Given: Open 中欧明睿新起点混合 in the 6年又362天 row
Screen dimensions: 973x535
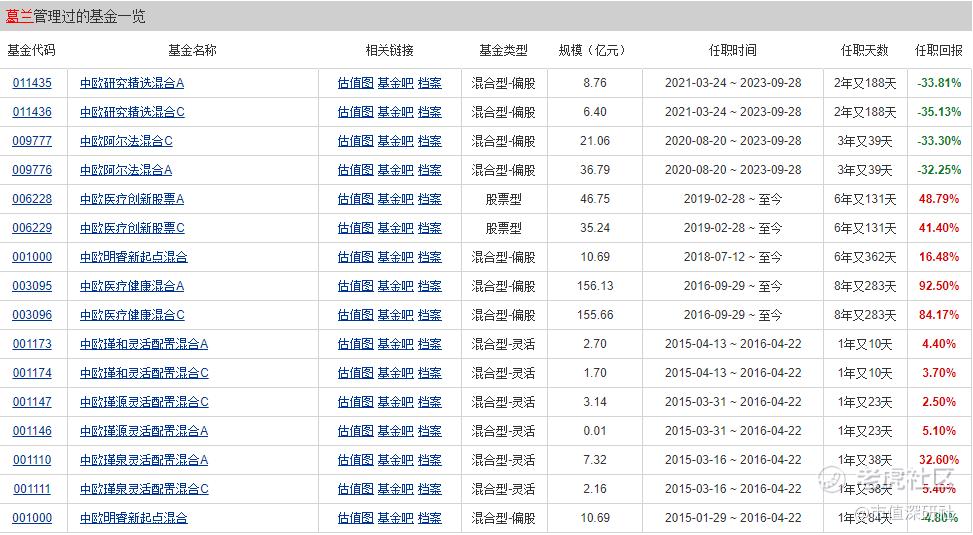Looking at the screenshot, I should (134, 257).
